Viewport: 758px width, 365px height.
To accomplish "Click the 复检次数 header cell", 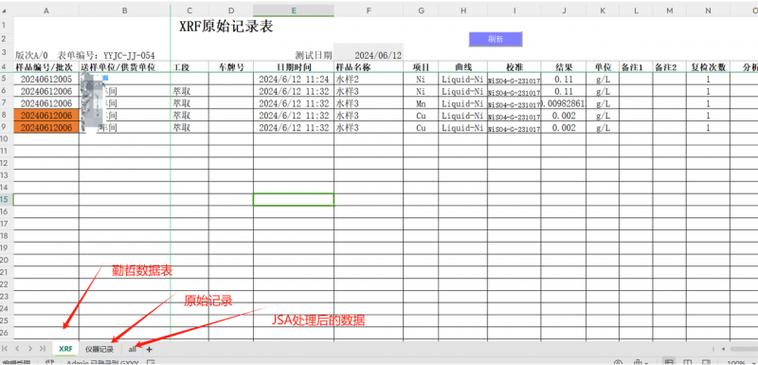I will pyautogui.click(x=708, y=67).
